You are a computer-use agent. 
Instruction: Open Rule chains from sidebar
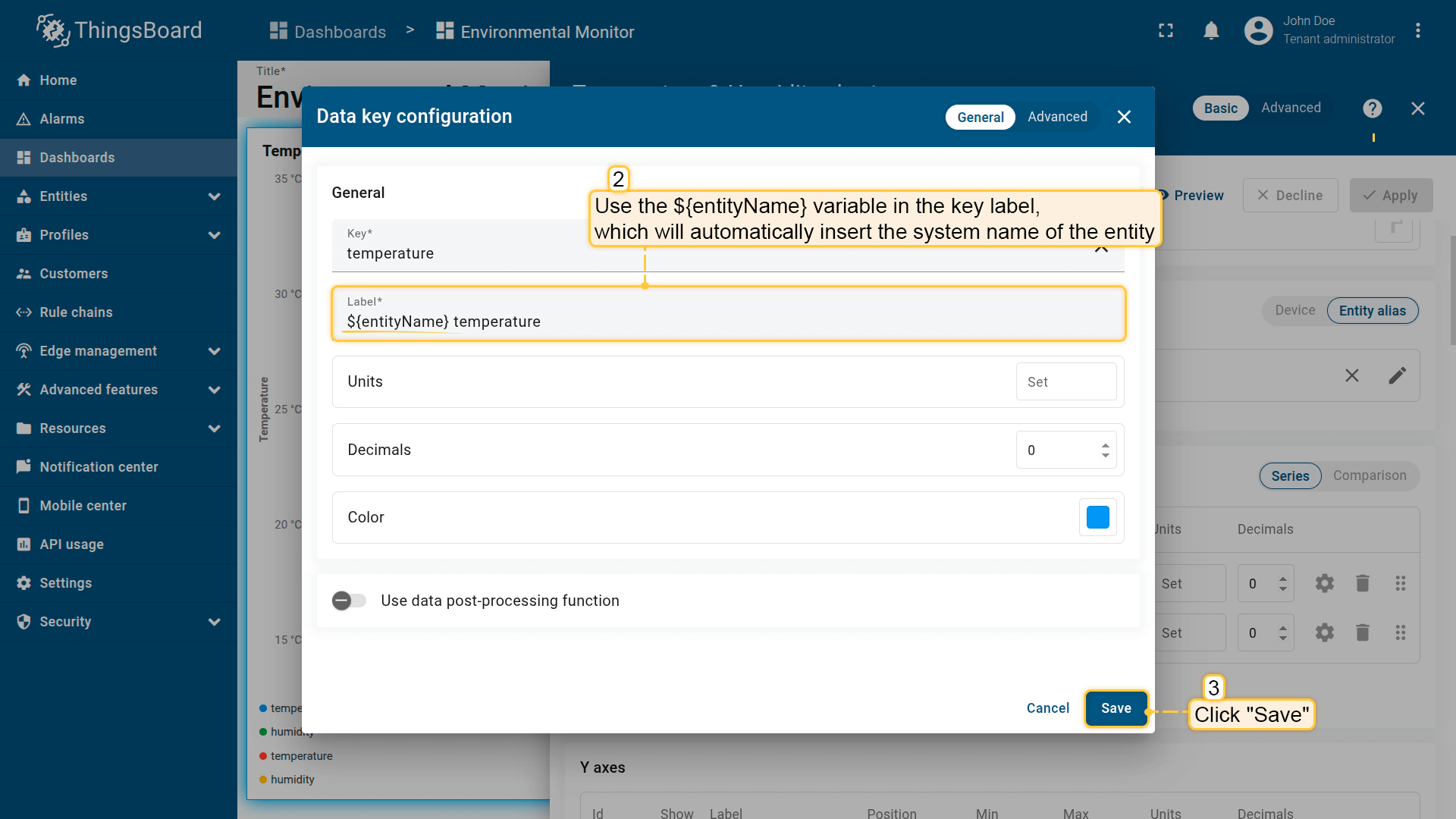[x=76, y=312]
